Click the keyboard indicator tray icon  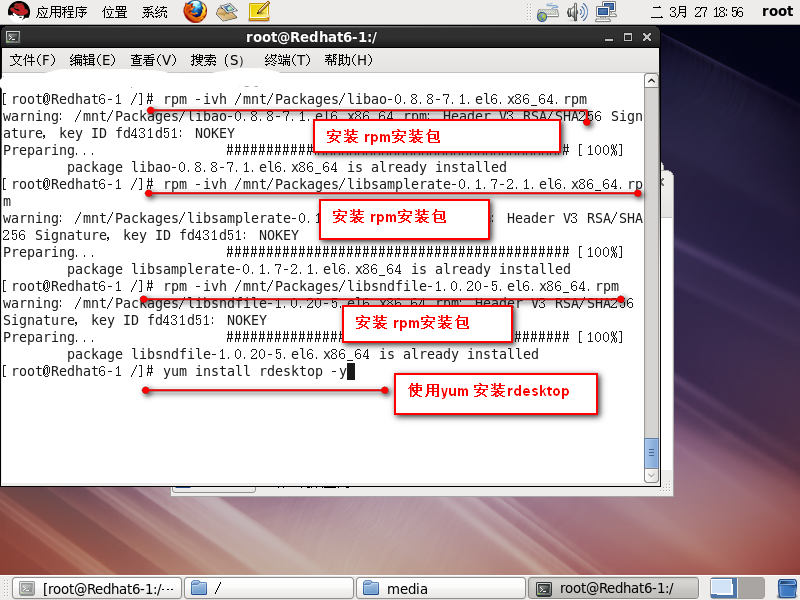[x=548, y=12]
